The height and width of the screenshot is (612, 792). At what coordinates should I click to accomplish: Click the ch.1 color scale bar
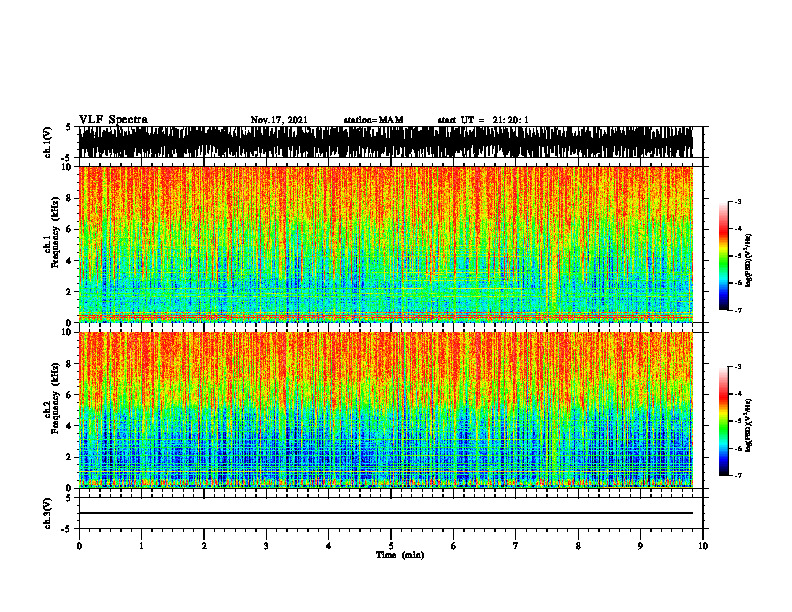(723, 256)
